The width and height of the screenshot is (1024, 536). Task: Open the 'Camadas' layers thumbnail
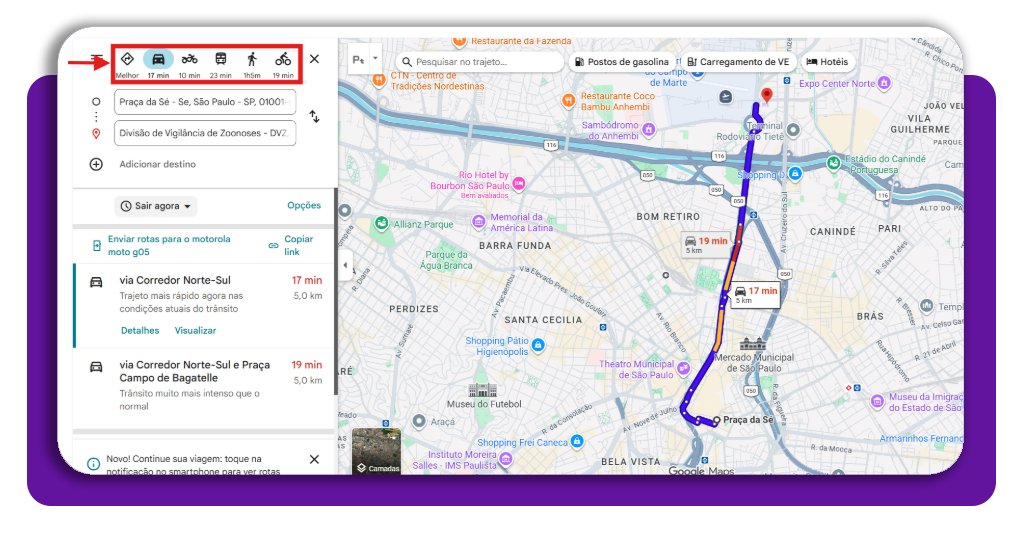click(x=376, y=452)
